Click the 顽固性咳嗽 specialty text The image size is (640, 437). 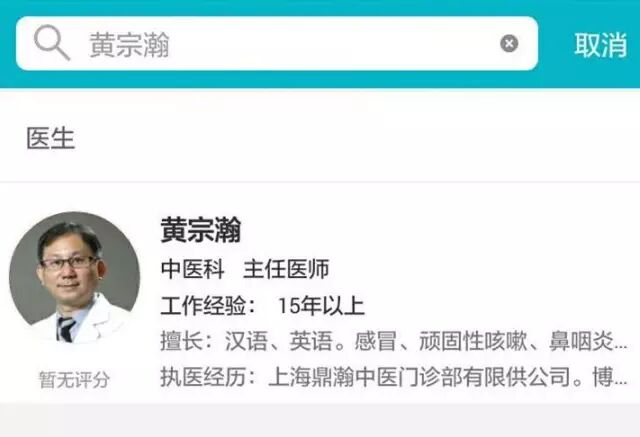coord(473,341)
